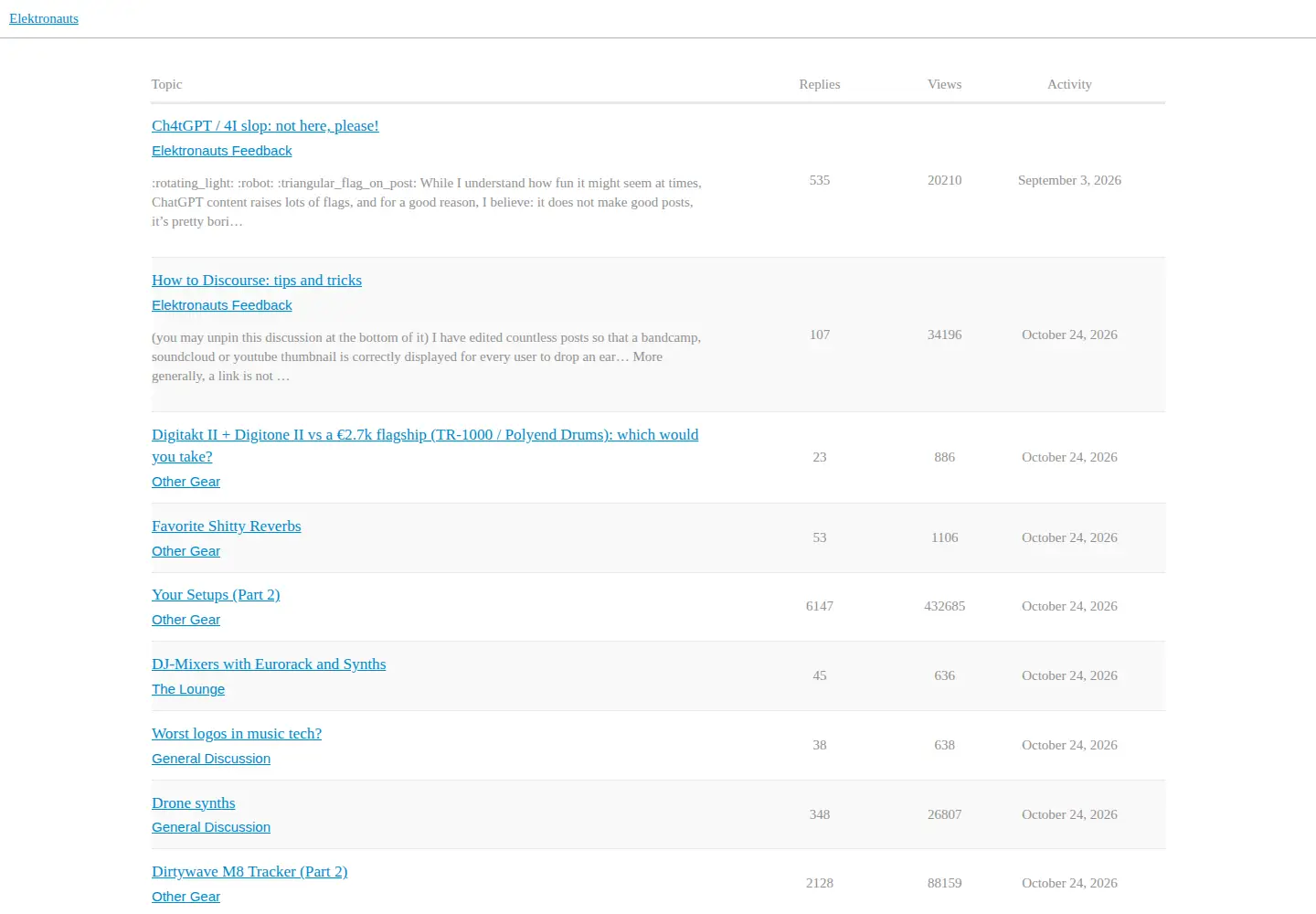Image resolution: width=1316 pixels, height=914 pixels.
Task: Open Other Gear category under Your Setups
Action: tap(186, 620)
